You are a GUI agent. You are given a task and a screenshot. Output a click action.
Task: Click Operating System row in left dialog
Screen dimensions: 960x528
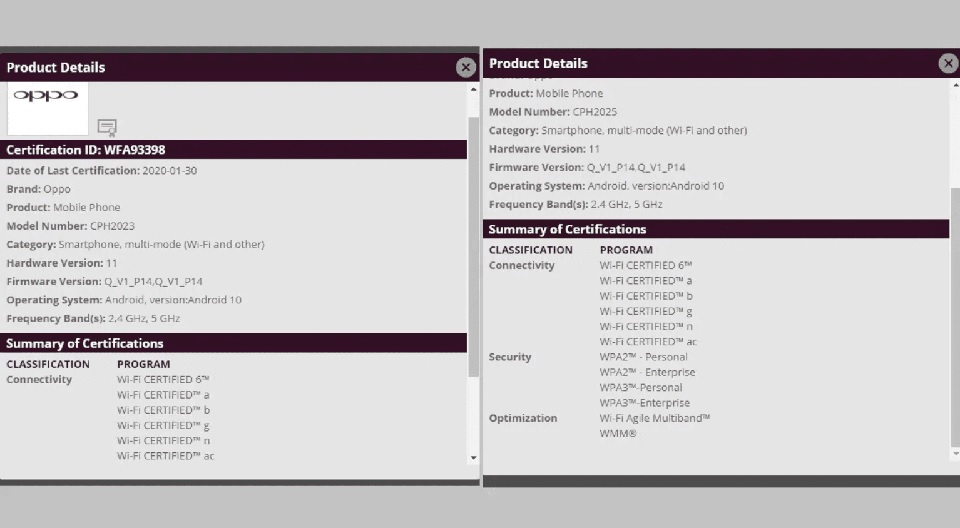point(124,300)
